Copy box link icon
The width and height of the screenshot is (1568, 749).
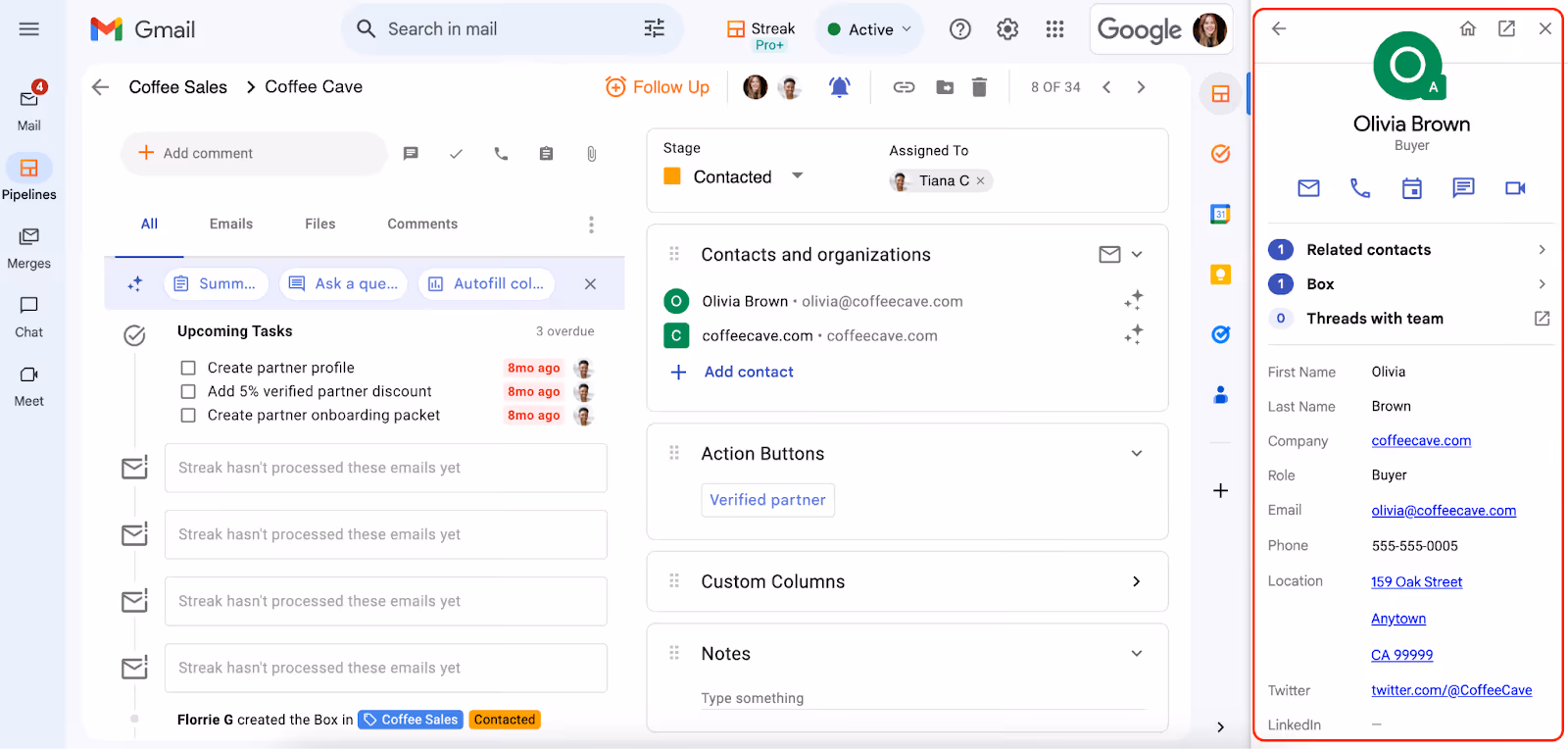coord(905,87)
